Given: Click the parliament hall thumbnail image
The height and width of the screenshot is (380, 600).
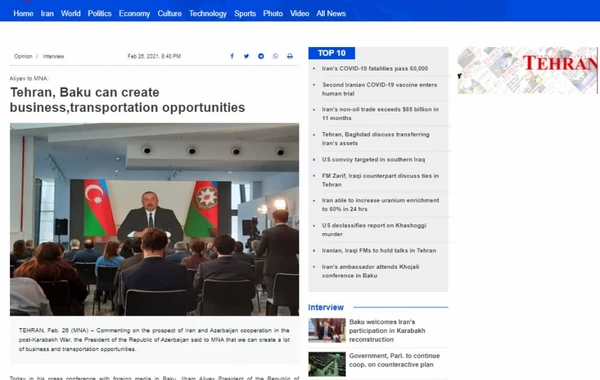Looking at the screenshot, I should (327, 364).
